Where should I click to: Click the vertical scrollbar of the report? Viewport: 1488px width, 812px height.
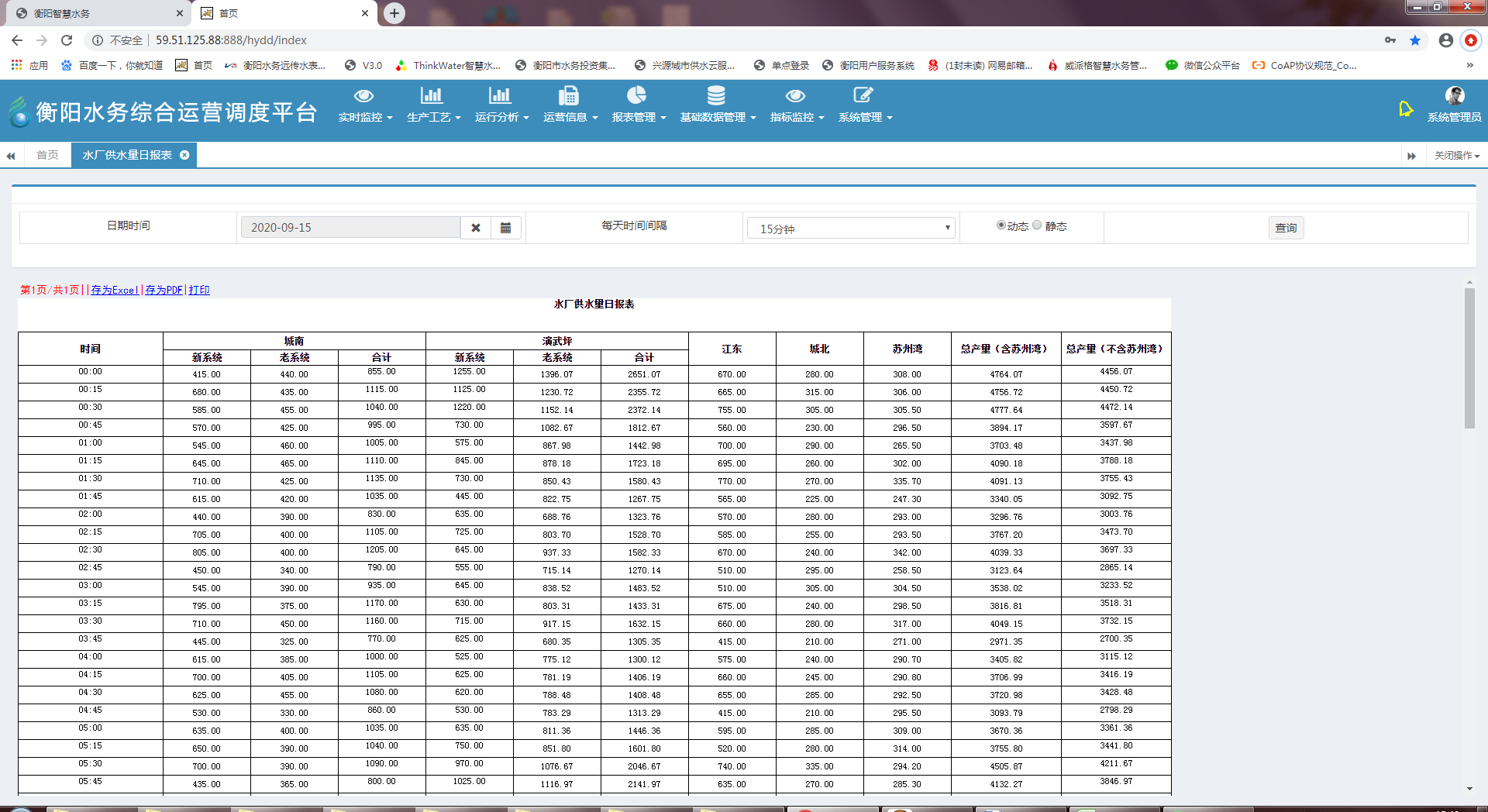[1469, 356]
